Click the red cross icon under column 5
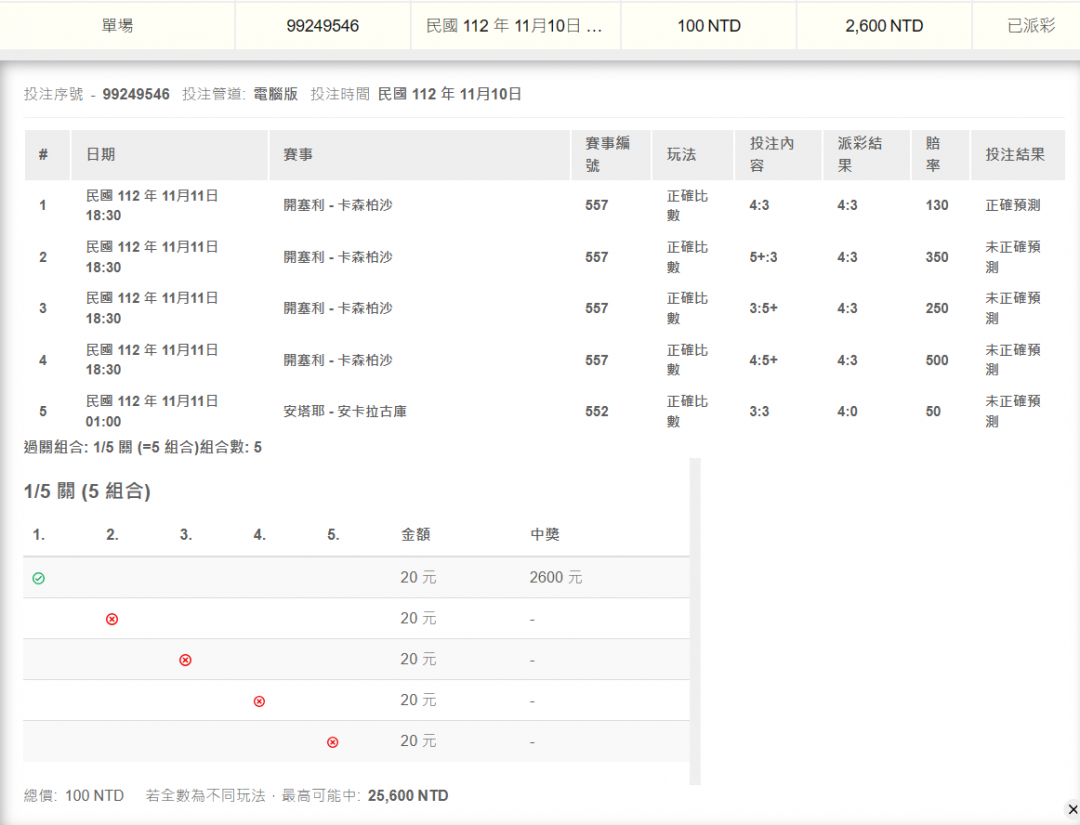The image size is (1080, 825). [x=333, y=742]
